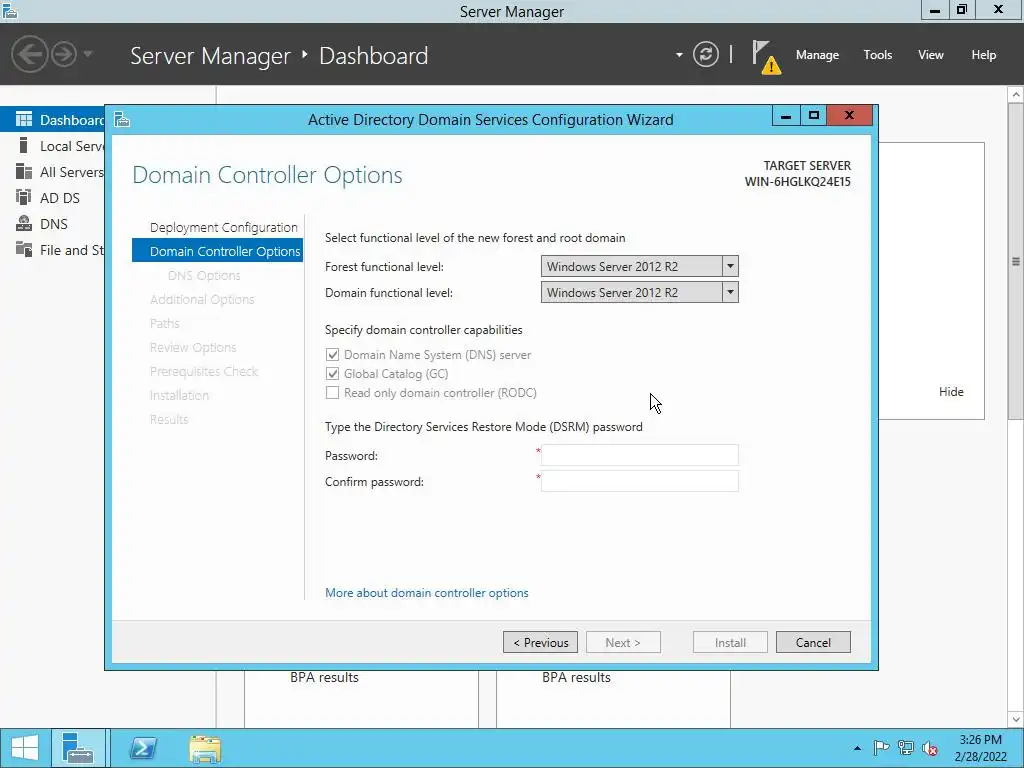The width and height of the screenshot is (1024, 768).
Task: Show hidden tray icons arrow
Action: (x=857, y=748)
